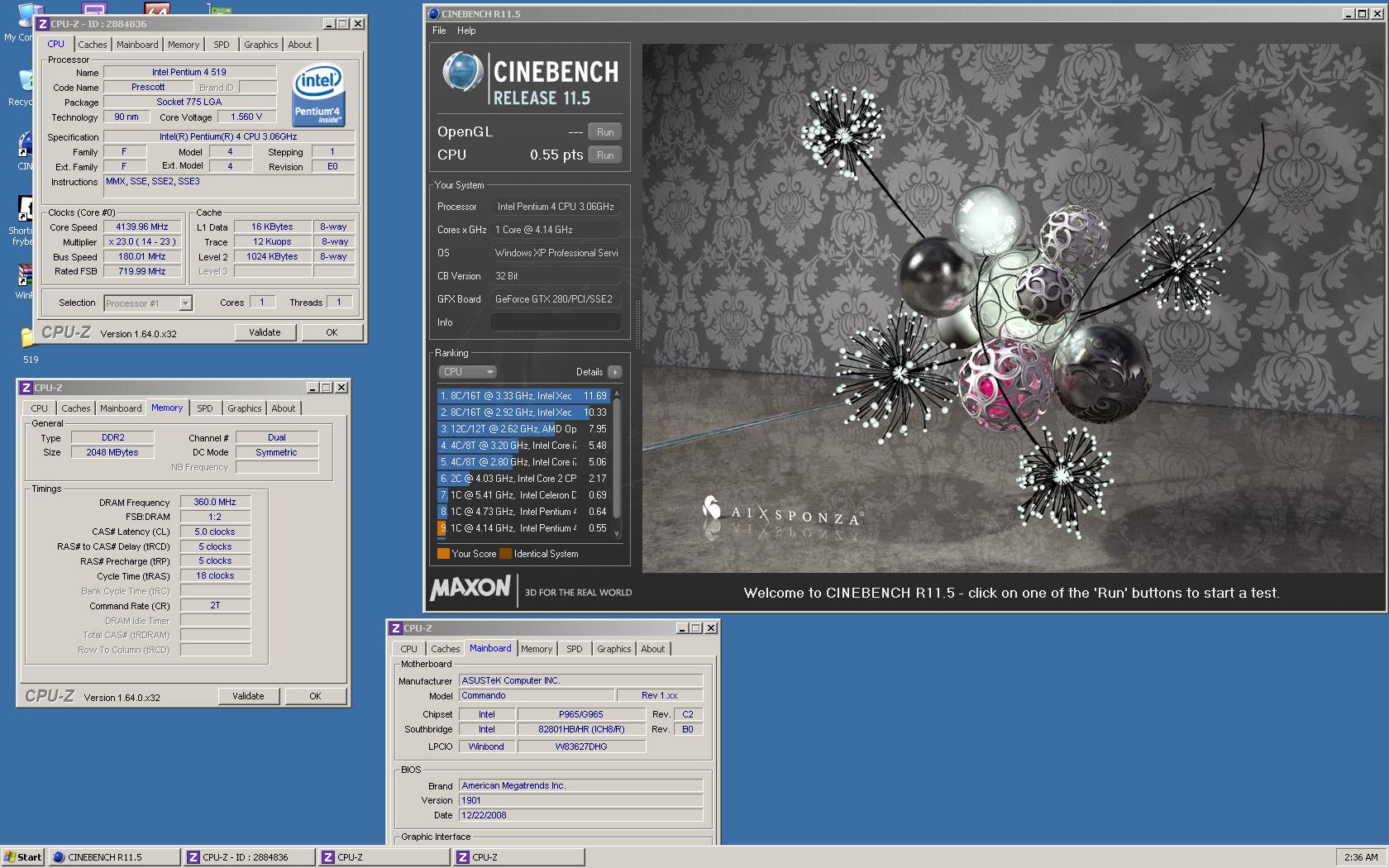Click the Multiplier value x 23.0

point(141,241)
